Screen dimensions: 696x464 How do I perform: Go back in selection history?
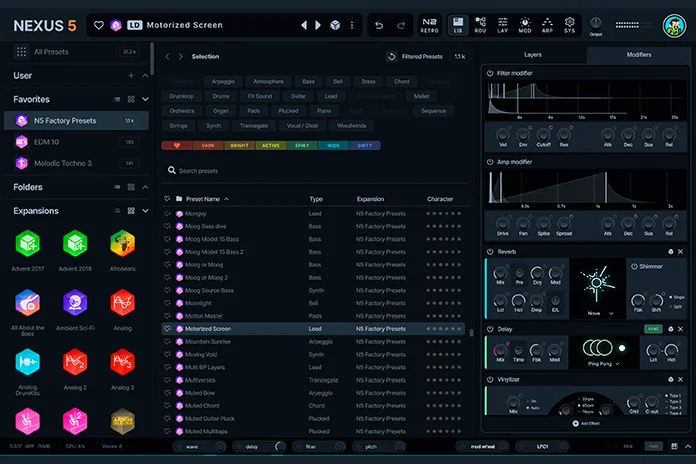pyautogui.click(x=167, y=56)
